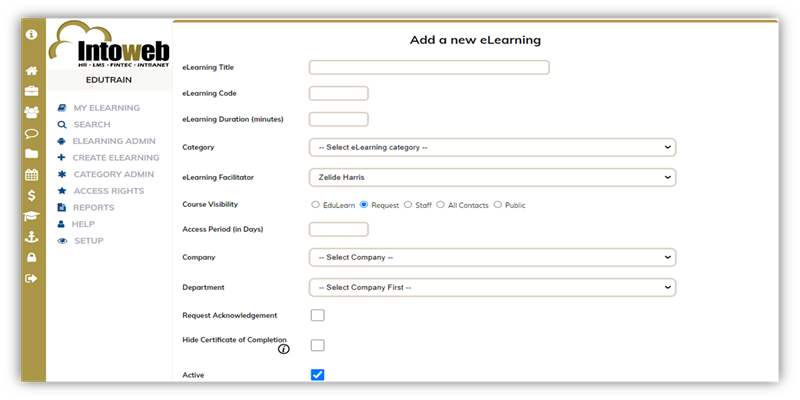800x400 pixels.
Task: Click the home icon in the gold sidebar
Action: point(31,71)
